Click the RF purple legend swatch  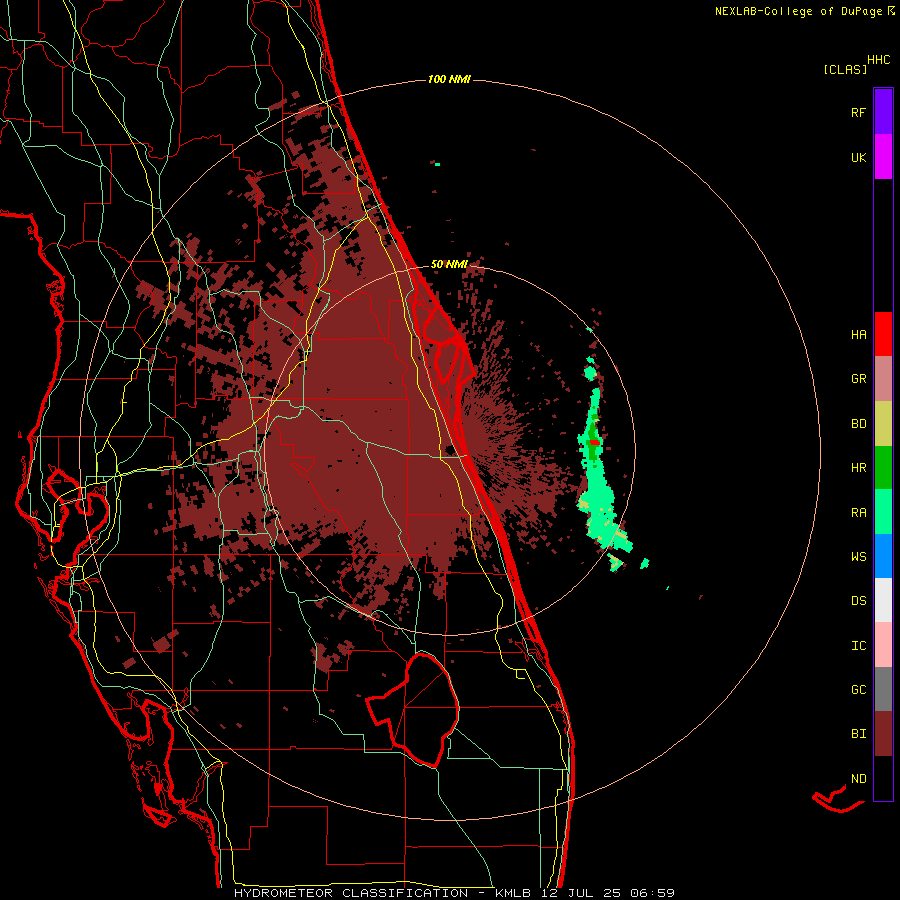click(883, 112)
